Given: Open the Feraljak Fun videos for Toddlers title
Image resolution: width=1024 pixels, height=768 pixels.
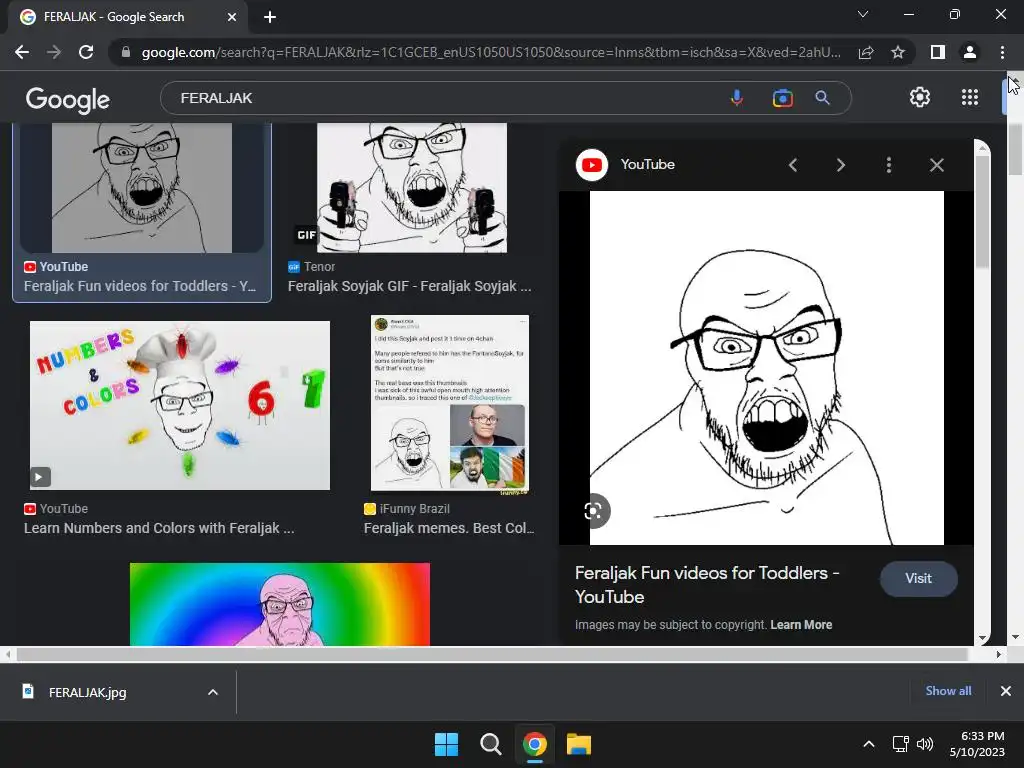Looking at the screenshot, I should (x=707, y=584).
